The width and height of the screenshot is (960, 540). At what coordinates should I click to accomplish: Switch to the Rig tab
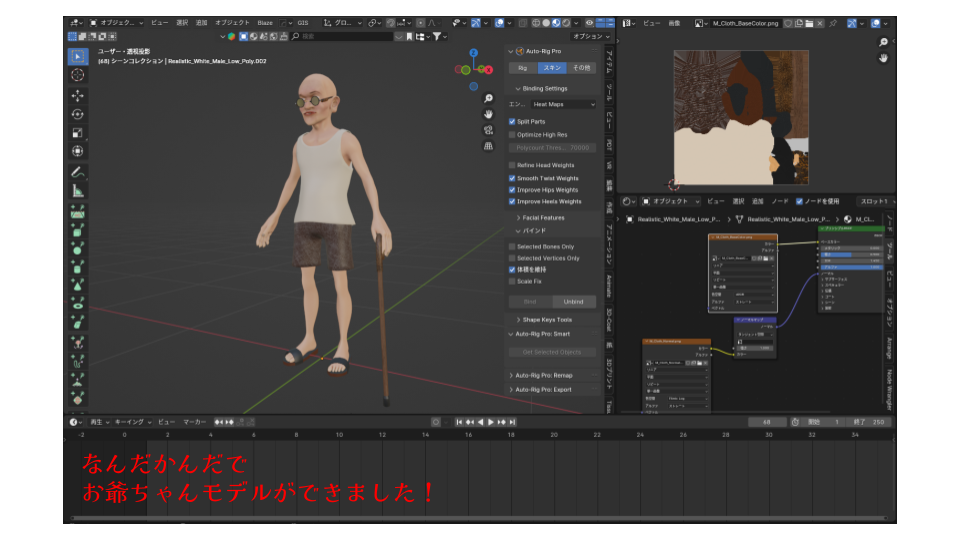click(522, 68)
